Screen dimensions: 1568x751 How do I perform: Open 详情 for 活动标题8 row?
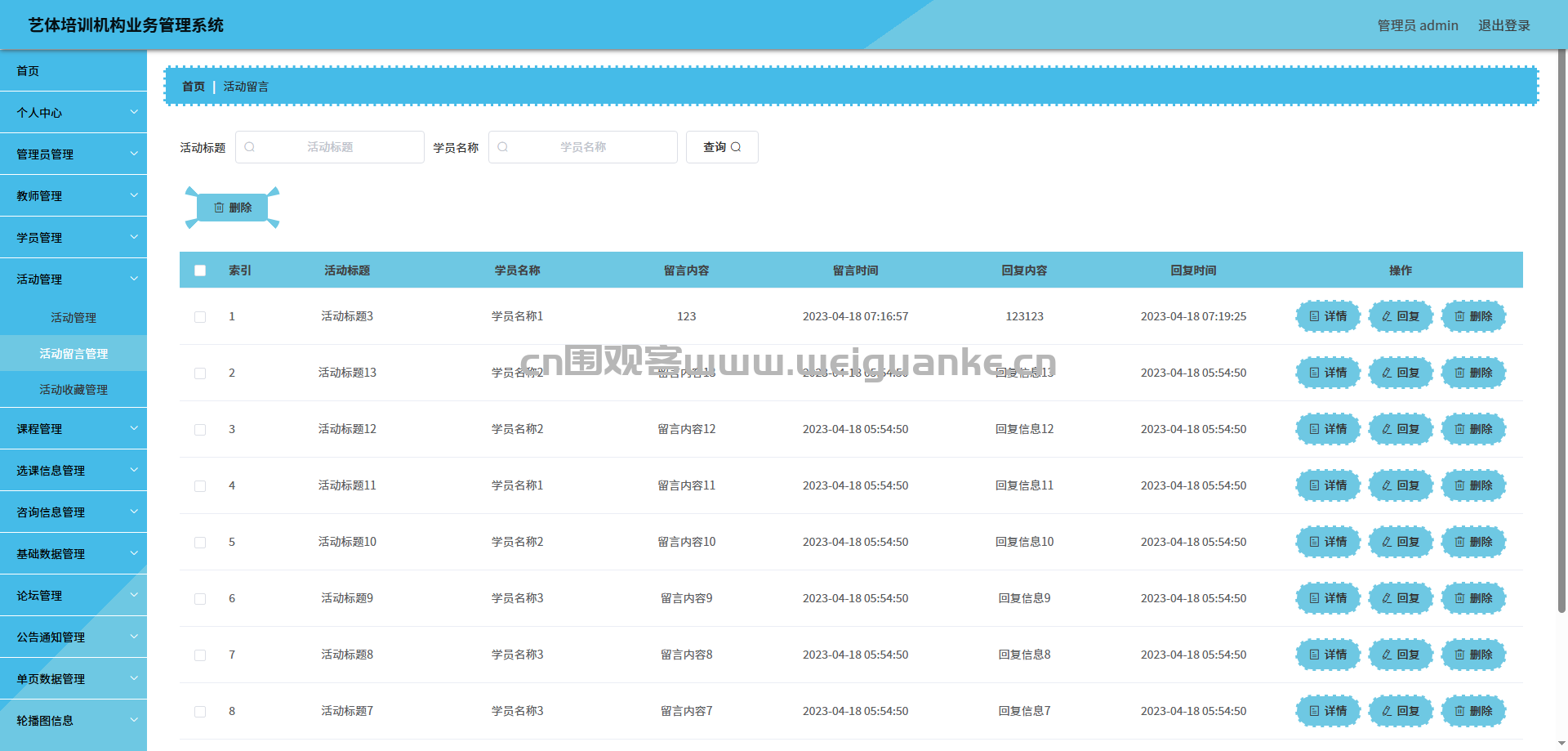(x=1328, y=655)
